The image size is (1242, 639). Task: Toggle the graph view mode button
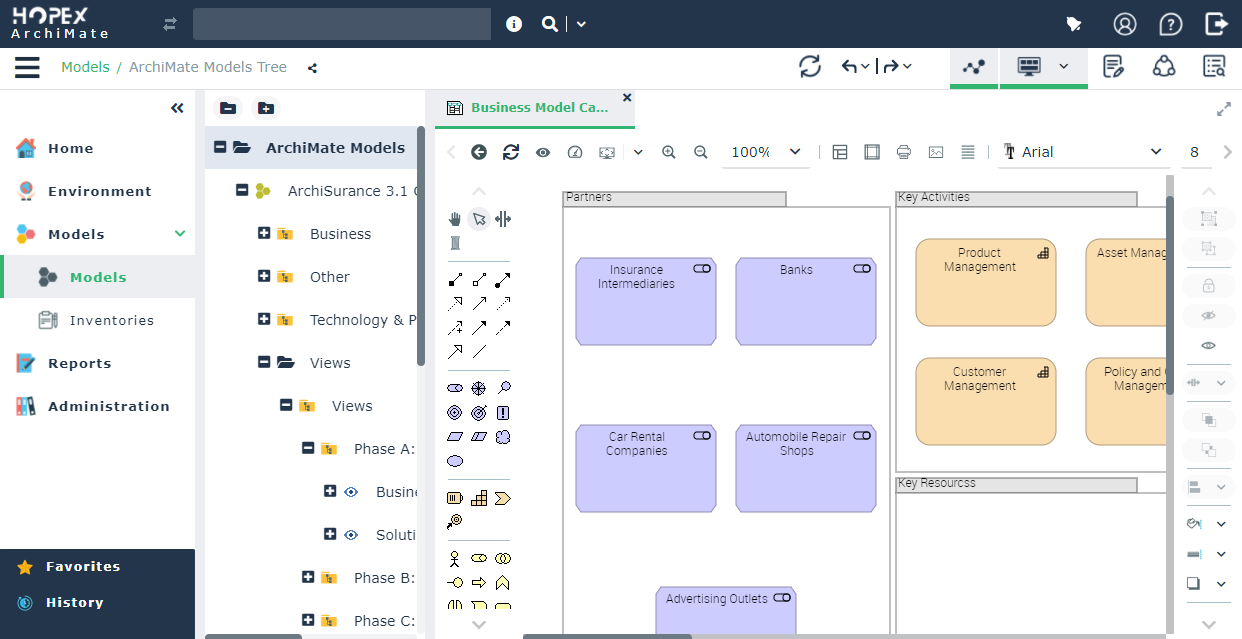(973, 67)
